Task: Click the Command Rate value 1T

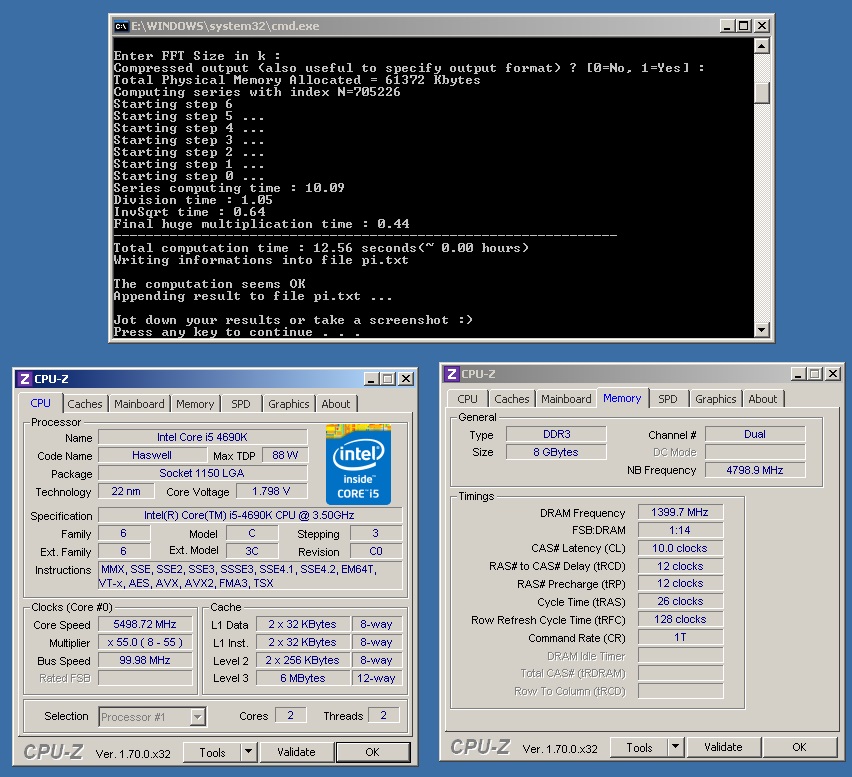Action: 680,637
